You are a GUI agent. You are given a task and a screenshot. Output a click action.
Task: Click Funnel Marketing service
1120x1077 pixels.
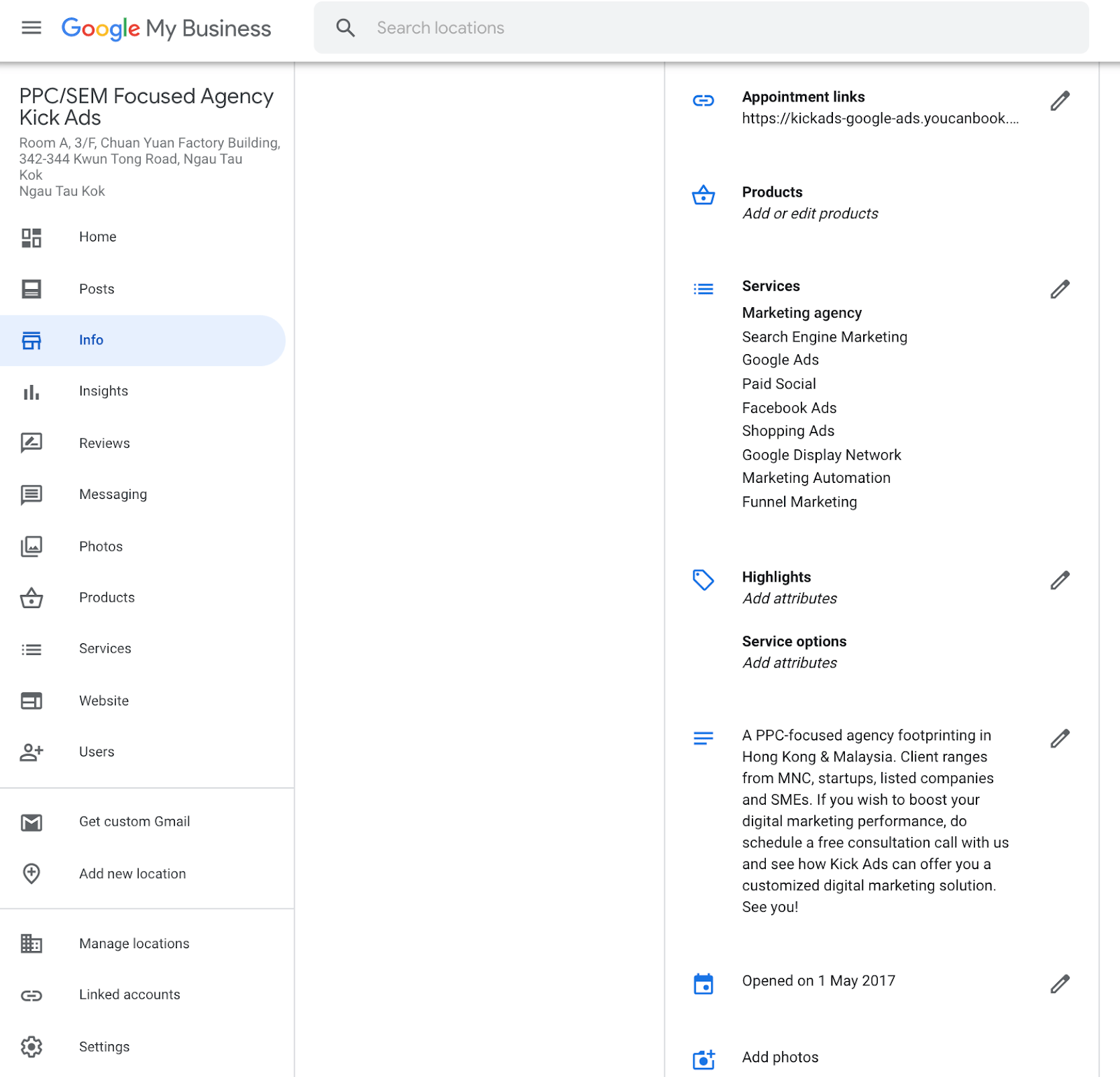pos(799,502)
